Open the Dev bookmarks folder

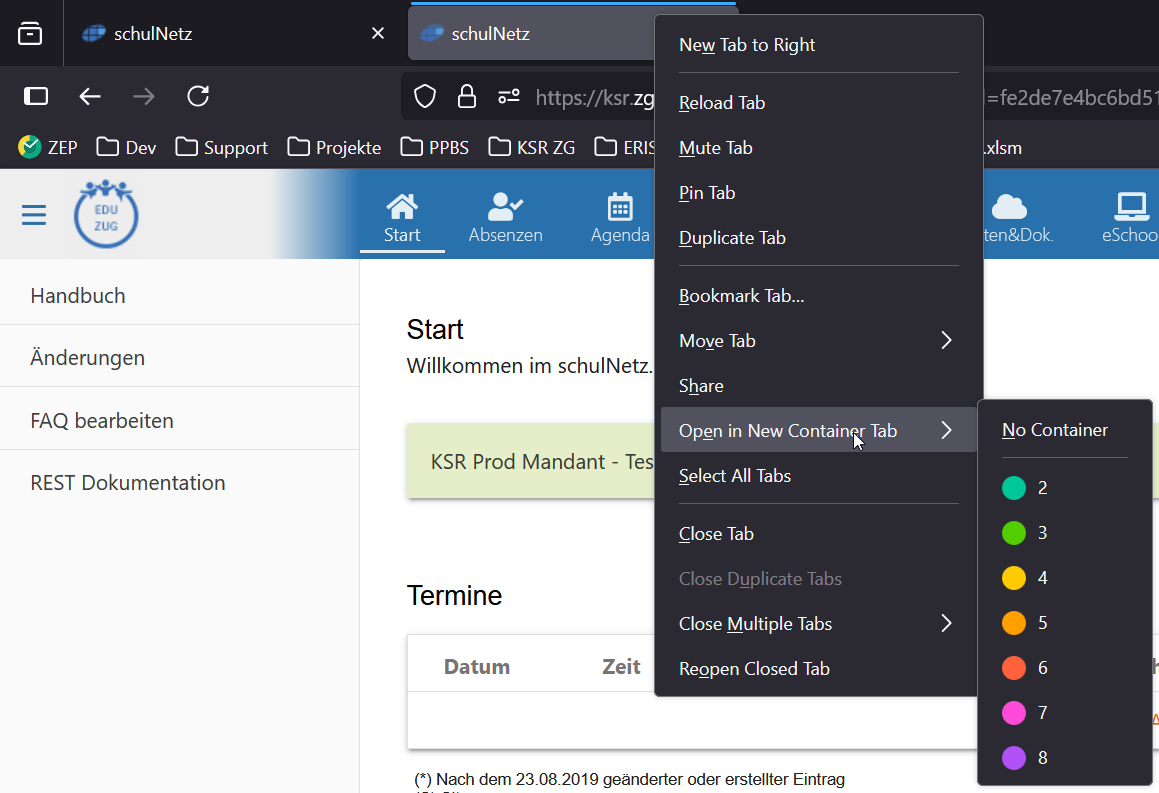pos(126,147)
